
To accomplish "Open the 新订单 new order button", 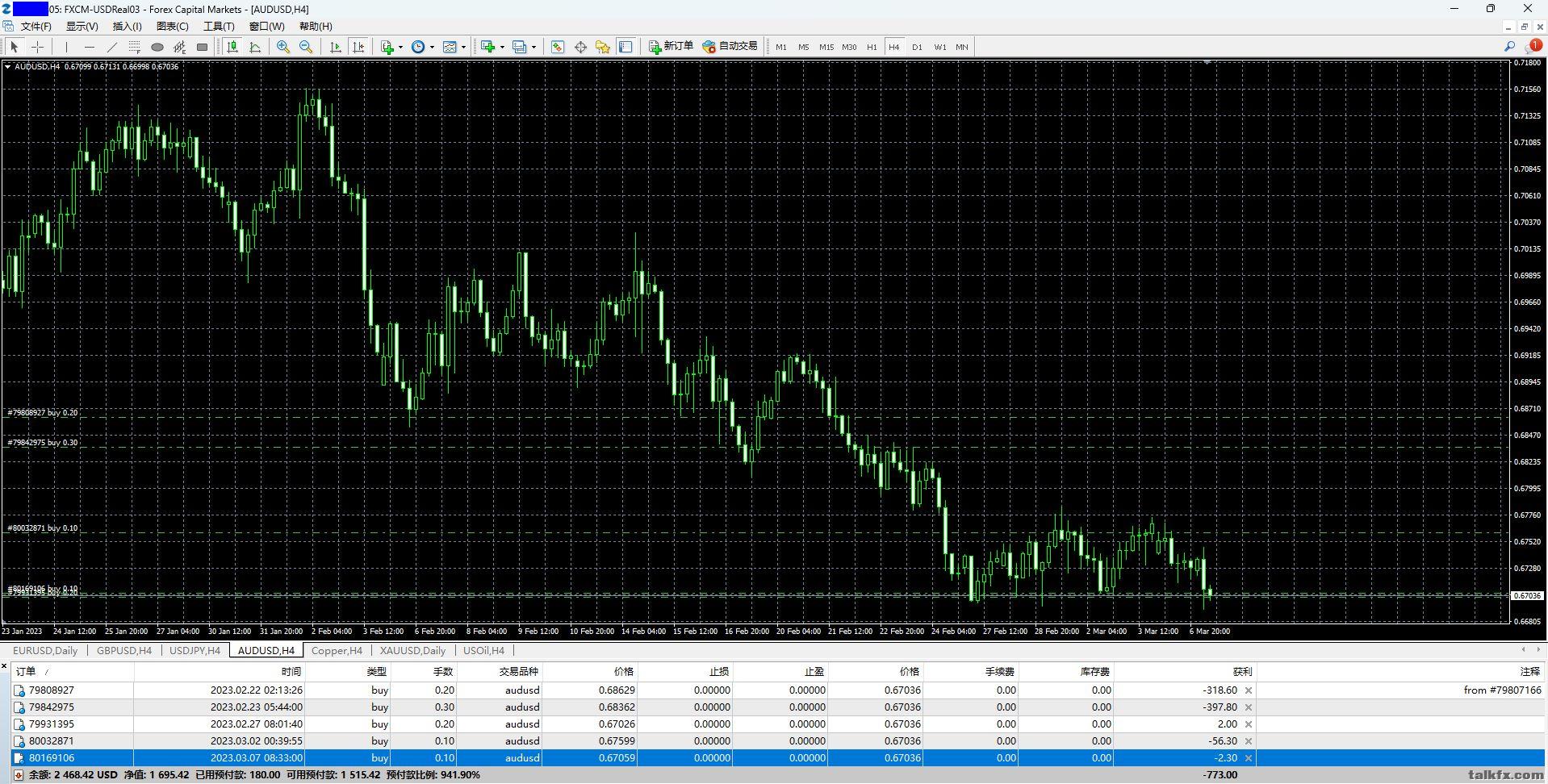I will click(x=671, y=47).
